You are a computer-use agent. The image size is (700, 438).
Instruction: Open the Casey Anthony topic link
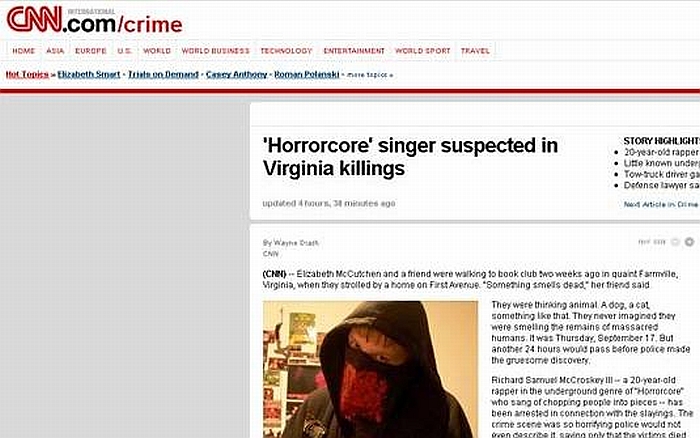tap(237, 75)
